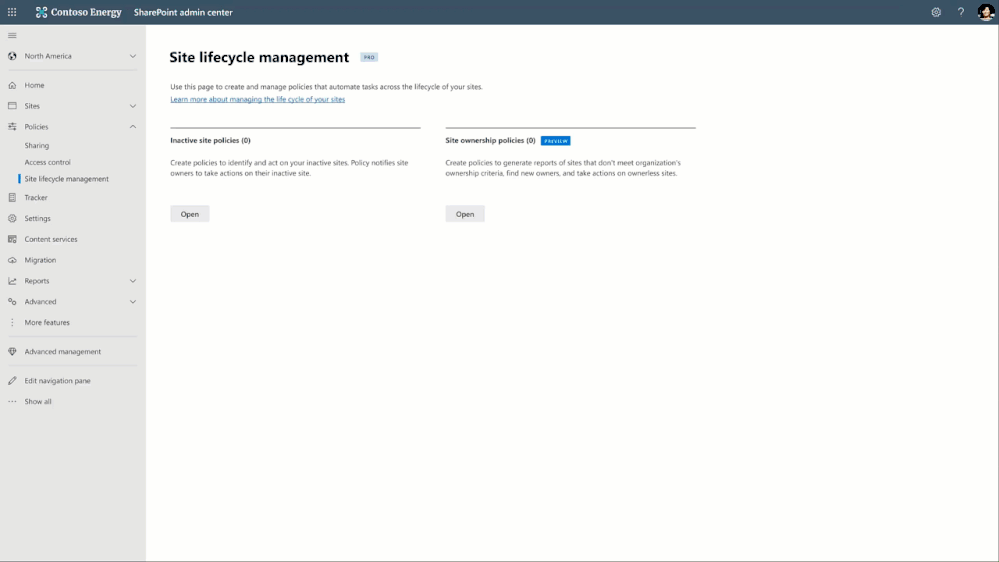This screenshot has width=999, height=562.
Task: Click the Site ownership policies (0) heading
Action: [491, 140]
